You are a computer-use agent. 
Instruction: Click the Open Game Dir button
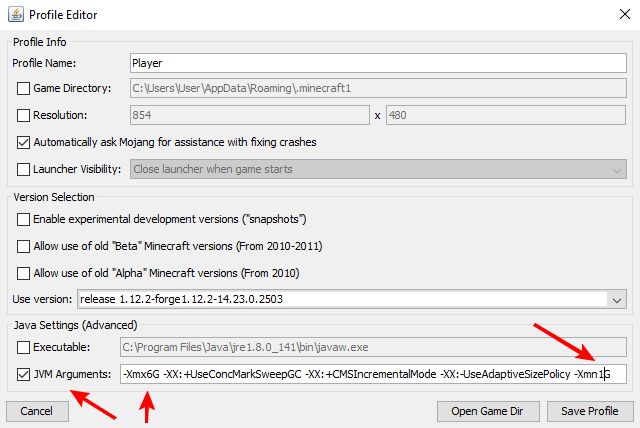487,411
